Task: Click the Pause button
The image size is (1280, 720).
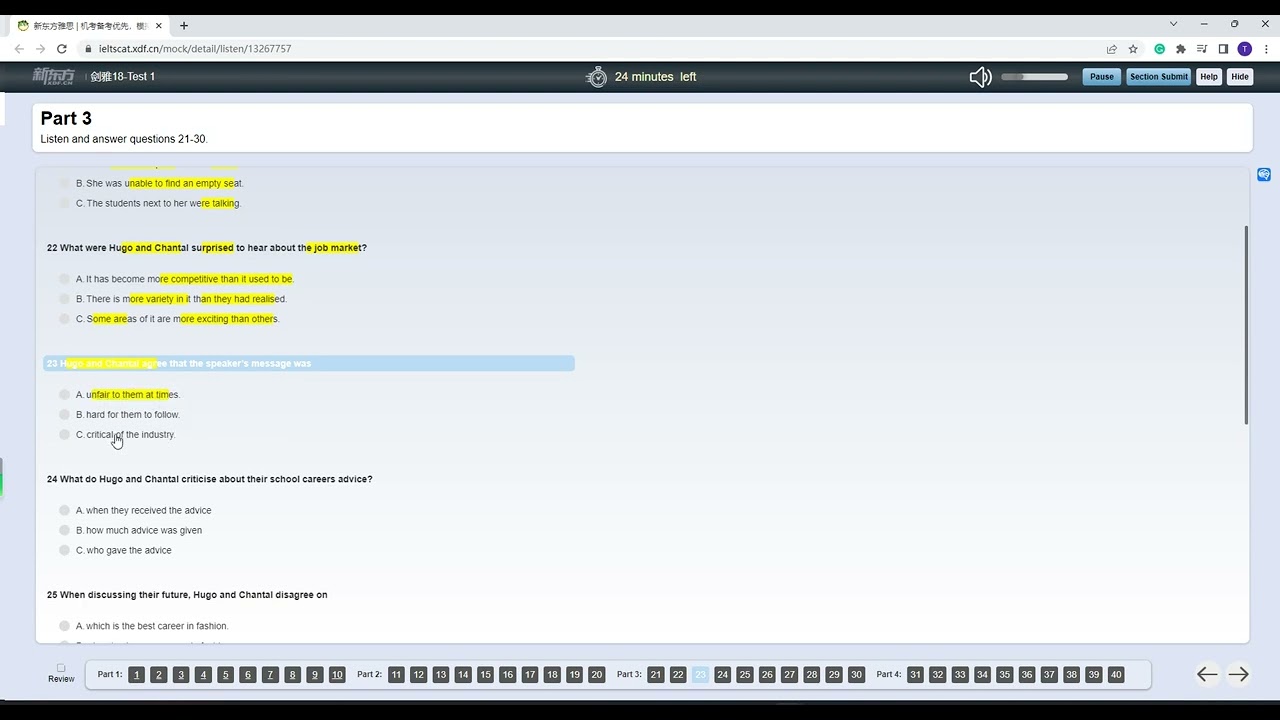Action: click(1102, 77)
